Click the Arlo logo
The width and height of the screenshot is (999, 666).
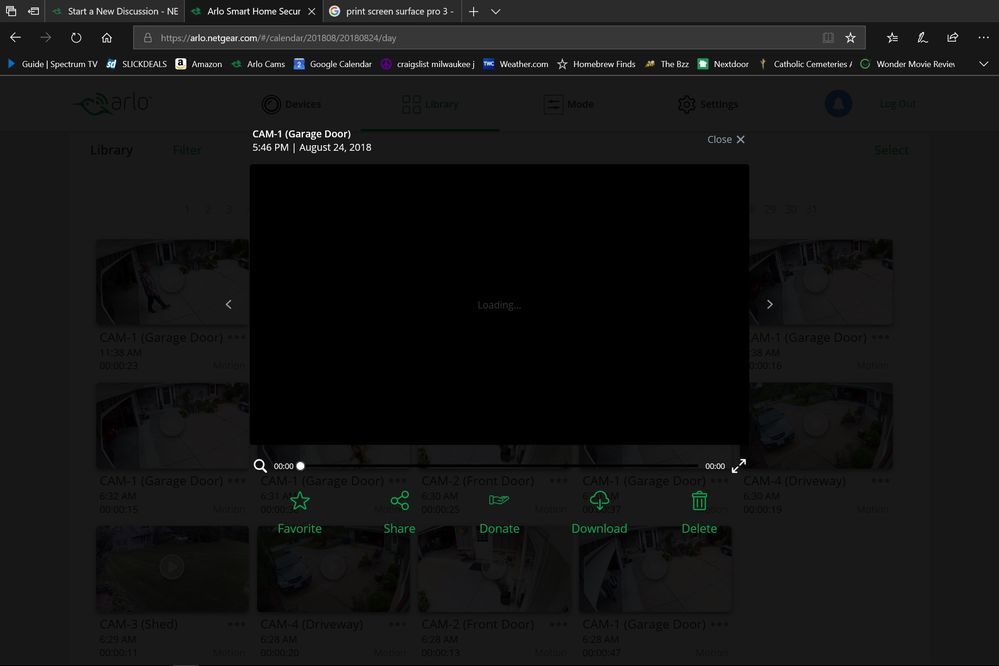[x=113, y=104]
